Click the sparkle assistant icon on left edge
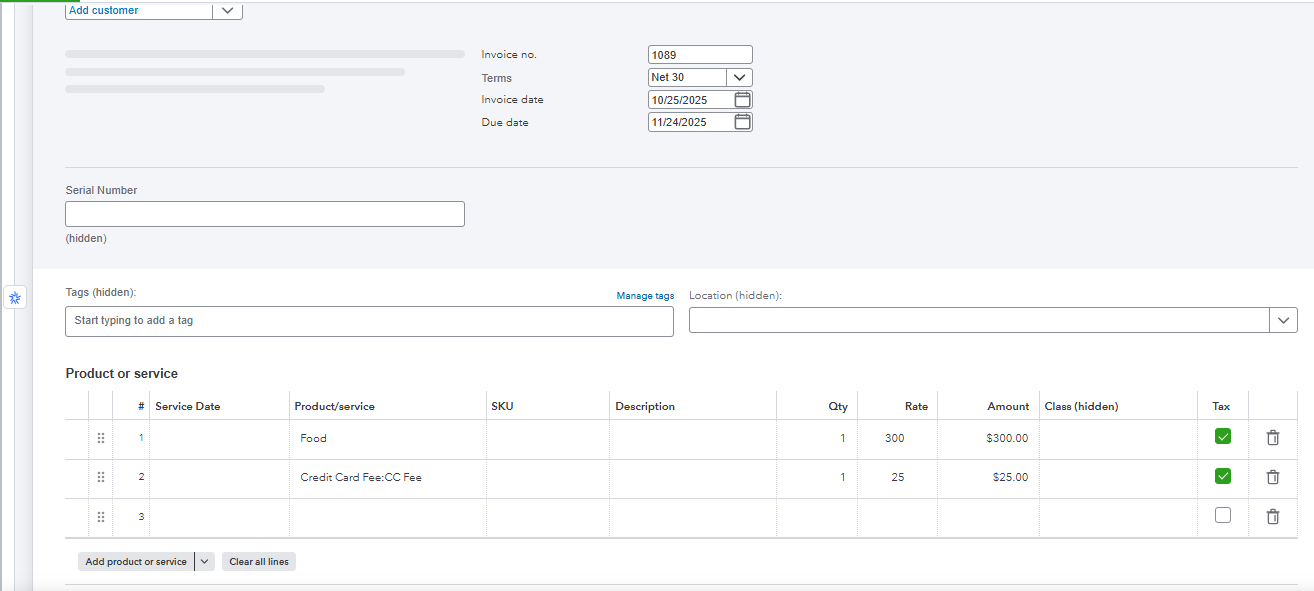 pos(15,298)
